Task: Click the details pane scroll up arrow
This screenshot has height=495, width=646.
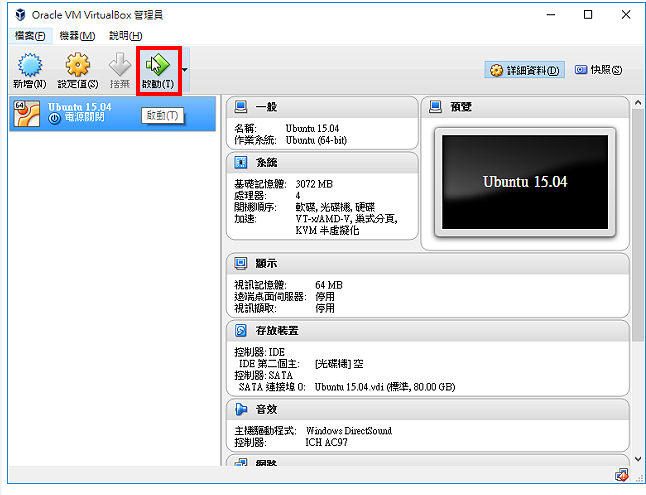Action: (638, 102)
